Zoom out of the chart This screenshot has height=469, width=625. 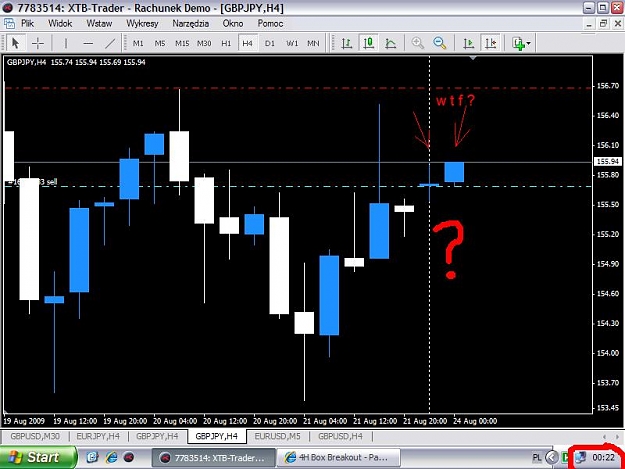coord(439,43)
